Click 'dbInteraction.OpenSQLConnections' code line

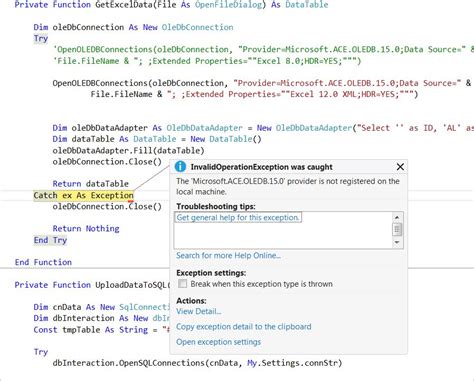197,363
